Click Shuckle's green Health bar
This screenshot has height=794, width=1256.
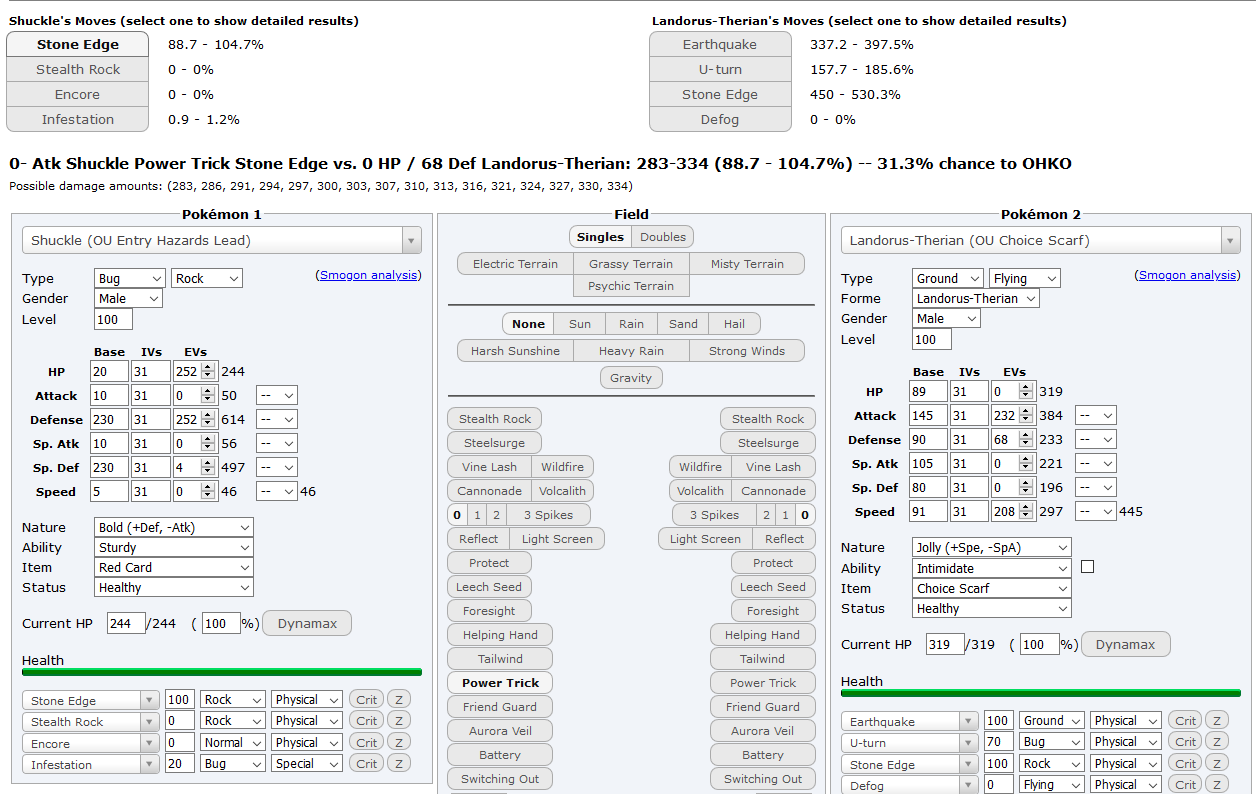[222, 673]
